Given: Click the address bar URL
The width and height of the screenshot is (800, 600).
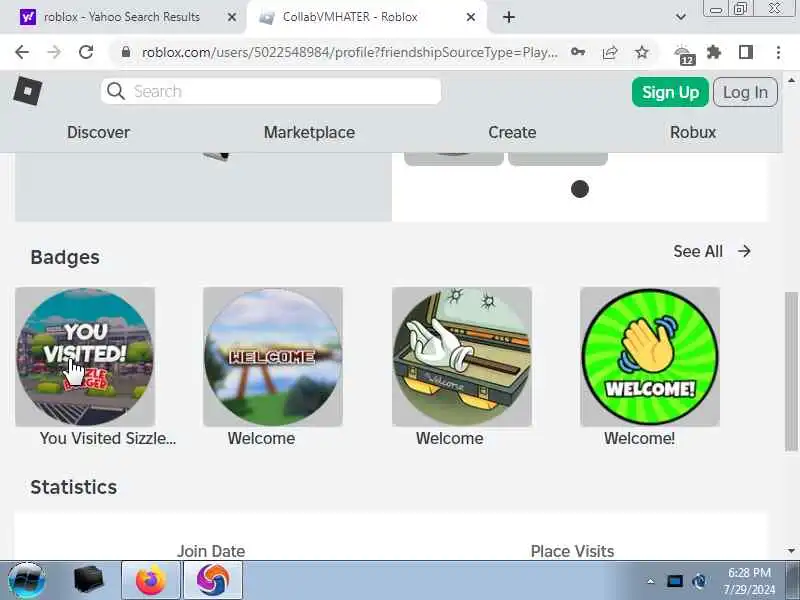Looking at the screenshot, I should [x=349, y=52].
